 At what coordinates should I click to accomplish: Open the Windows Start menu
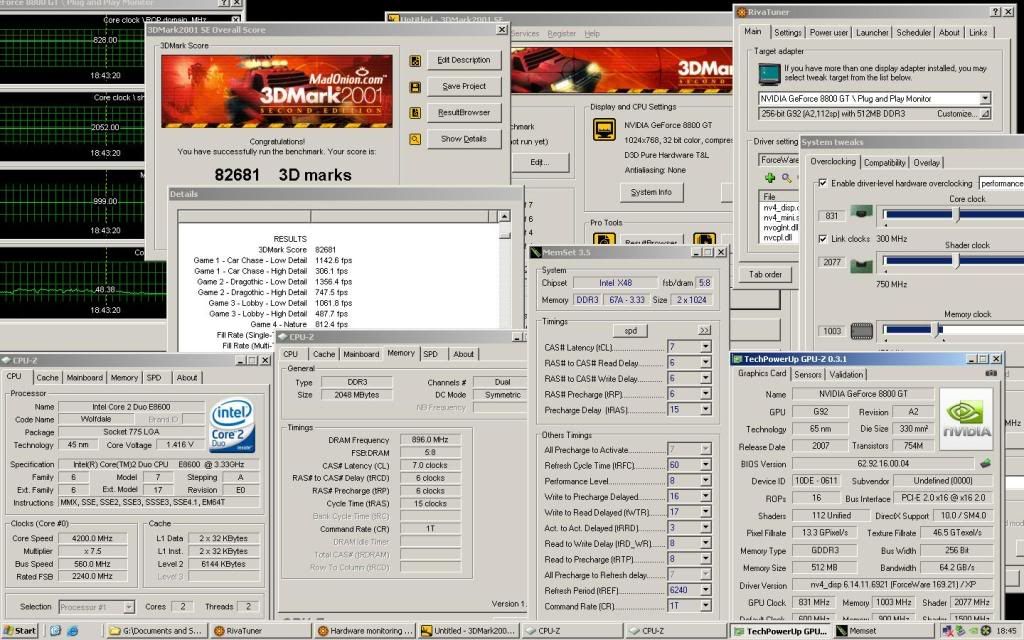coord(20,631)
